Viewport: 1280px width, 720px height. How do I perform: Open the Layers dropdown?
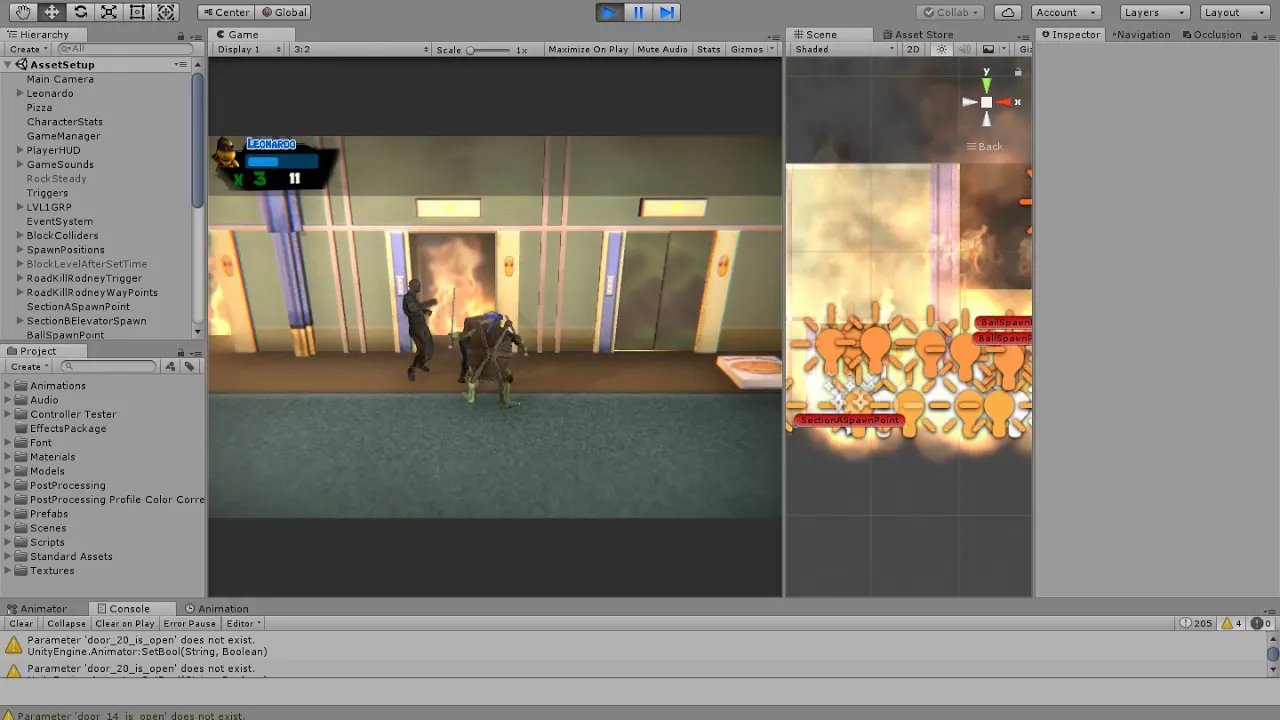pyautogui.click(x=1154, y=12)
